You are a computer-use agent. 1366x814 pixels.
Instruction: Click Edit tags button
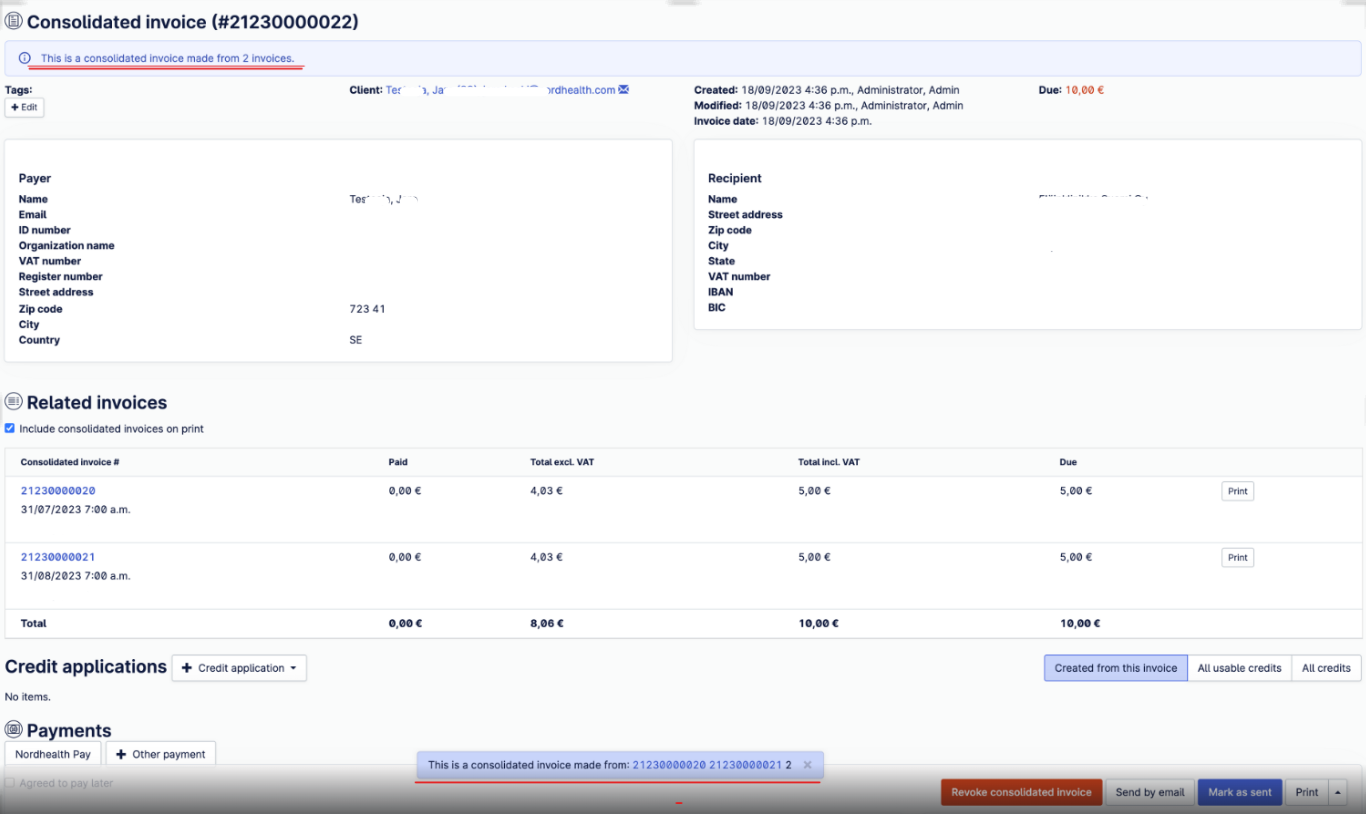click(x=24, y=107)
